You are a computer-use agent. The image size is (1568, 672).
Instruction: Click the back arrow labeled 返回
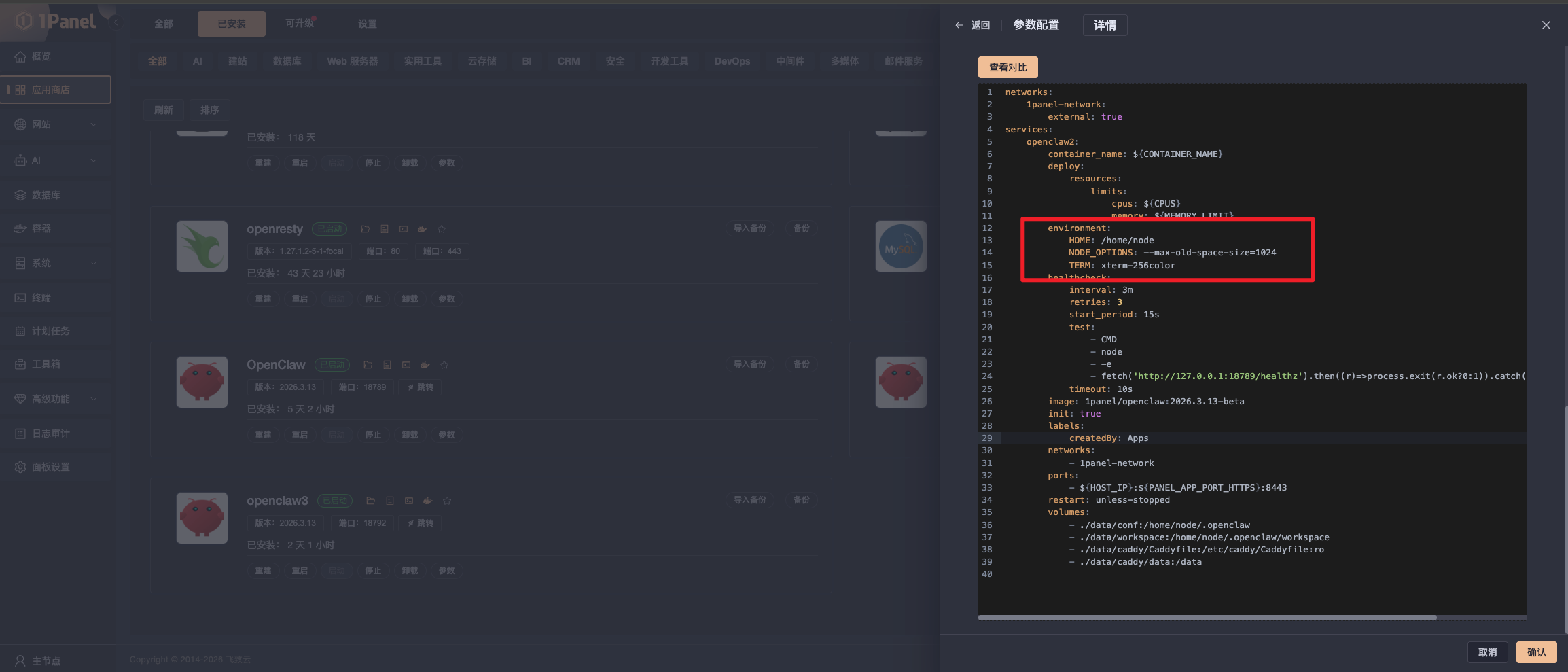click(x=972, y=25)
